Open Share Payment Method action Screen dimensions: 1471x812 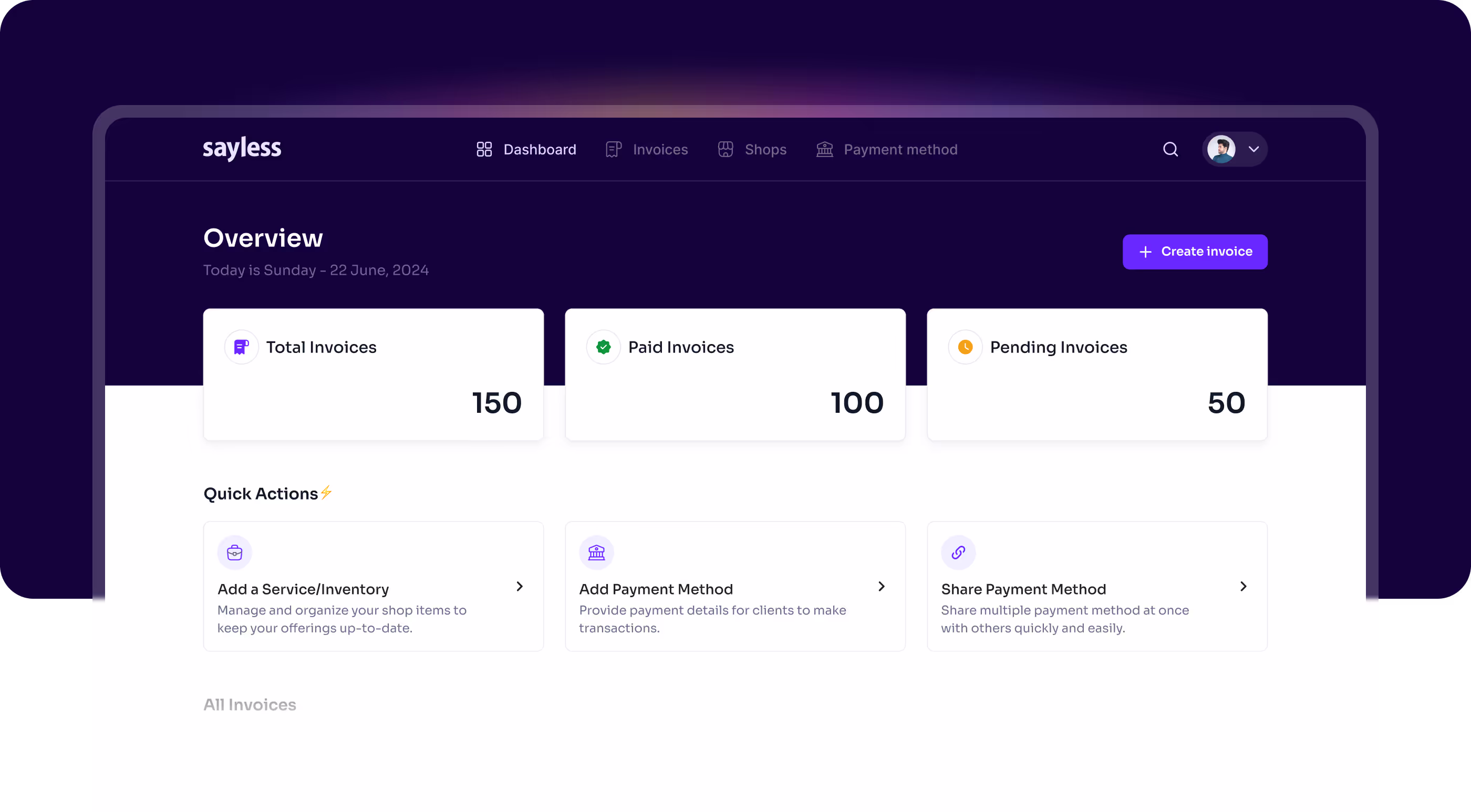1097,587
